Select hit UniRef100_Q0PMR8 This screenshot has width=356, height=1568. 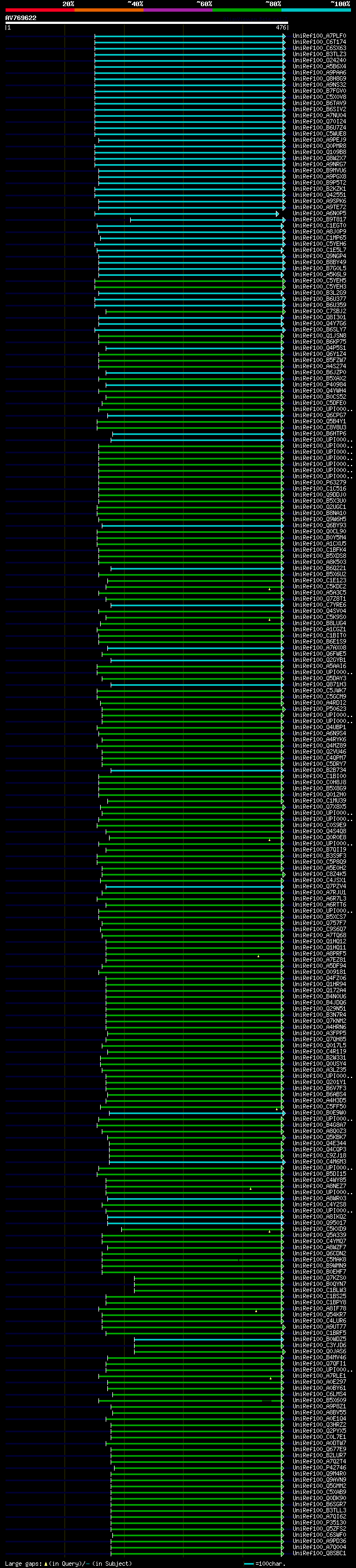coord(319,146)
